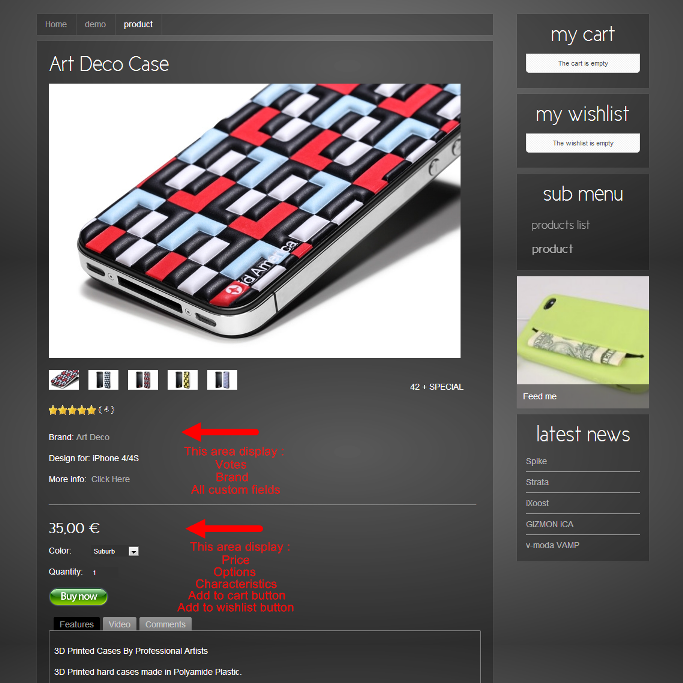The height and width of the screenshot is (683, 683).
Task: Follow the Art Deco brand link
Action: pyautogui.click(x=93, y=437)
